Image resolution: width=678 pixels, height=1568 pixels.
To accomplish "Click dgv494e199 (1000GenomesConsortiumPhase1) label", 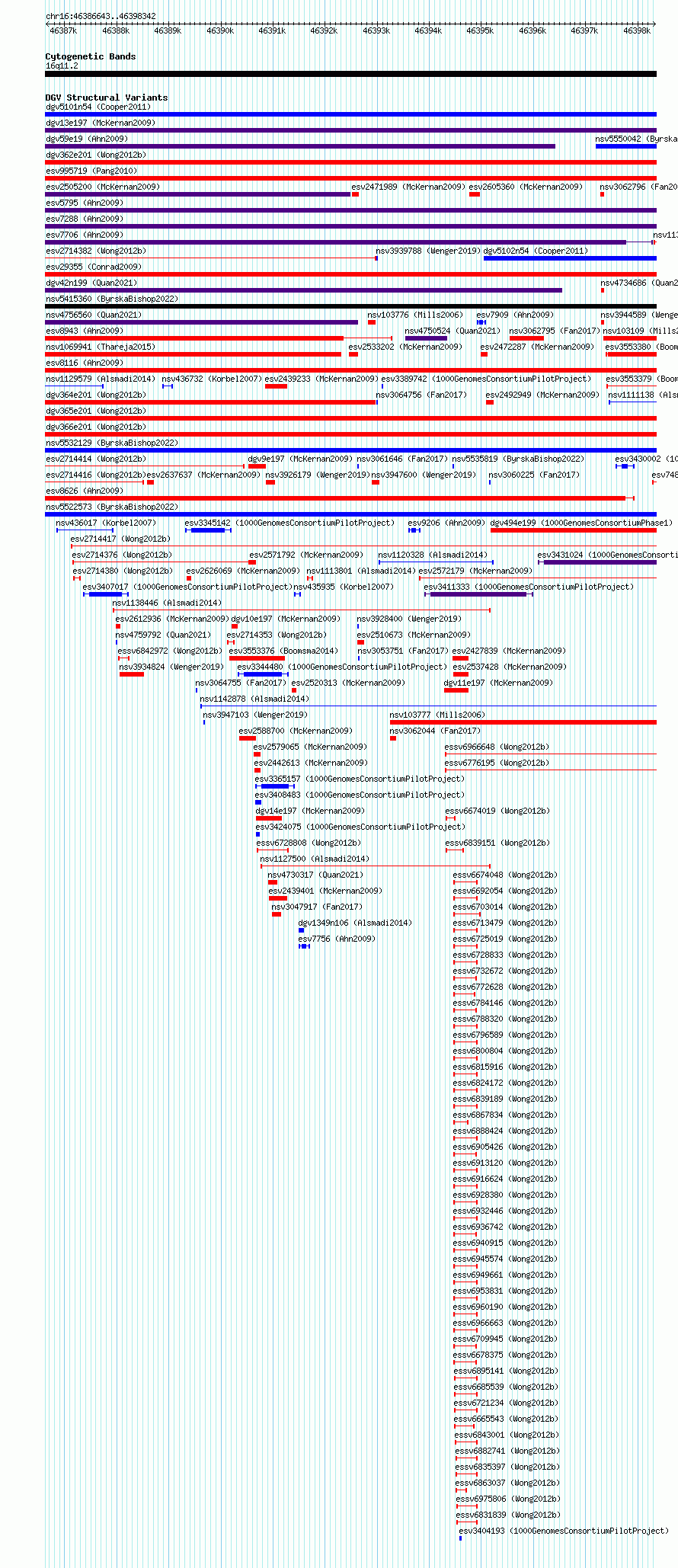I will [582, 523].
